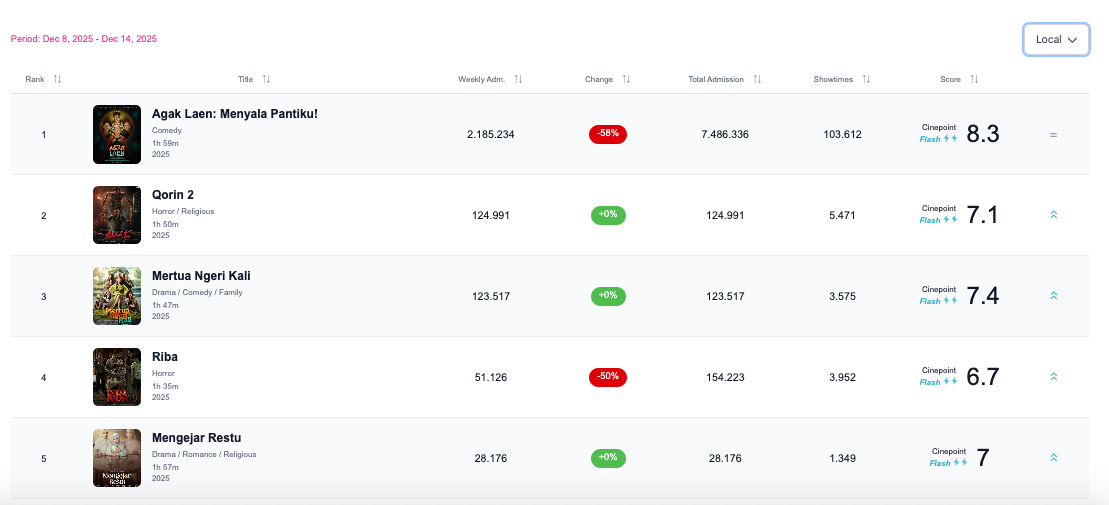The width and height of the screenshot is (1109, 505).
Task: Click the Riba movie poster thumbnail
Action: point(117,377)
